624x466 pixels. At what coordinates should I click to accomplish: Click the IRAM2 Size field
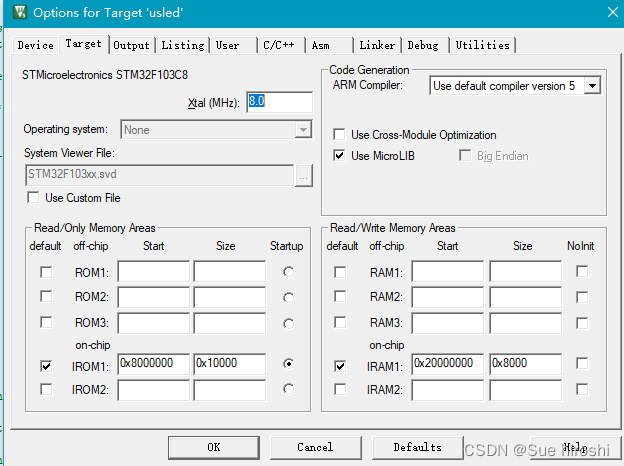point(526,390)
